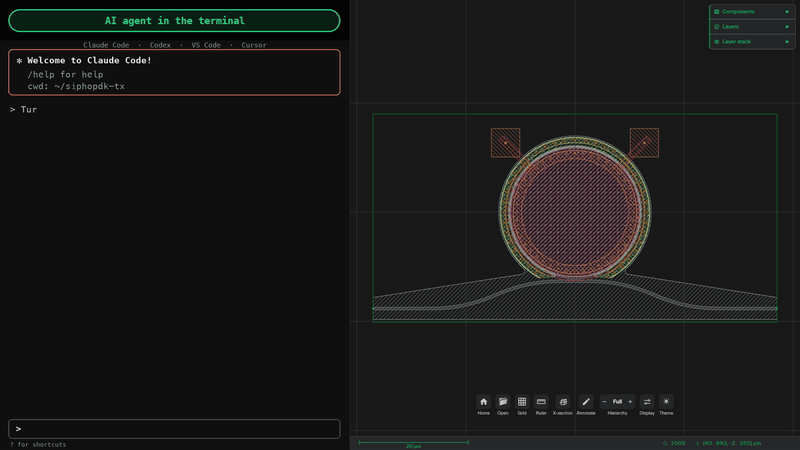Switch Theme with the sun icon
Image resolution: width=800 pixels, height=450 pixels.
[666, 402]
